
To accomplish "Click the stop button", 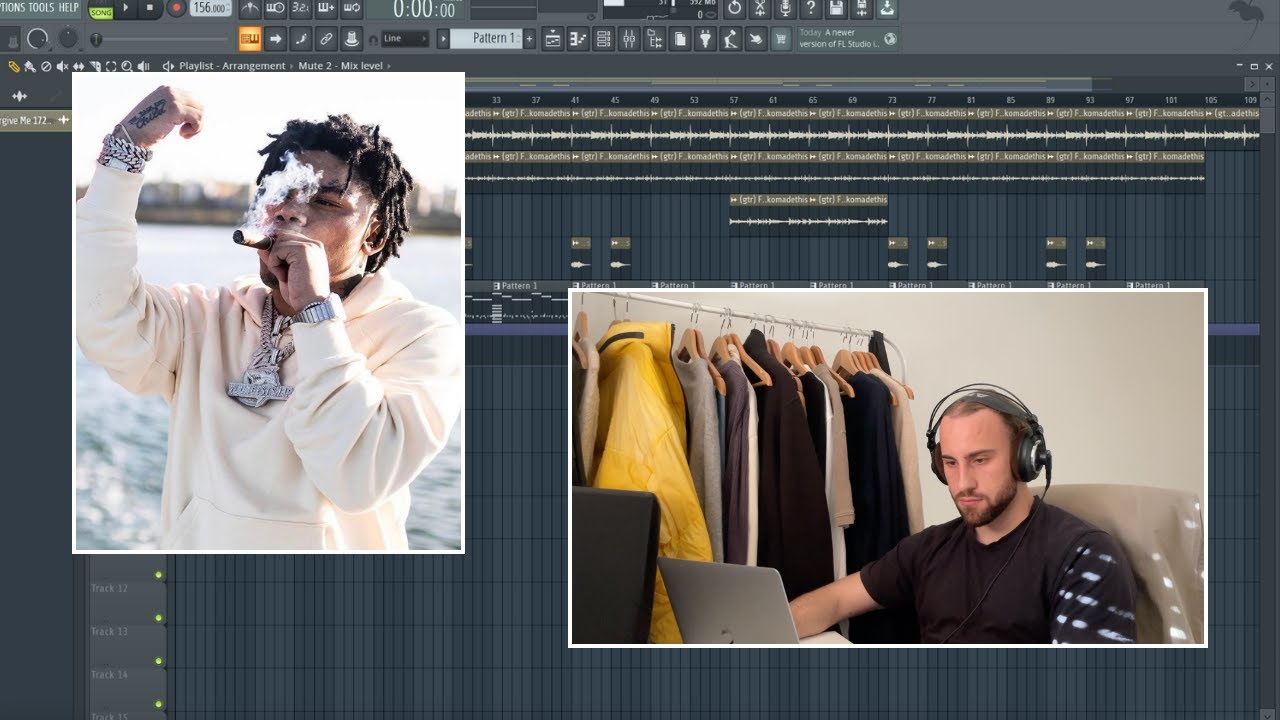I will (150, 8).
